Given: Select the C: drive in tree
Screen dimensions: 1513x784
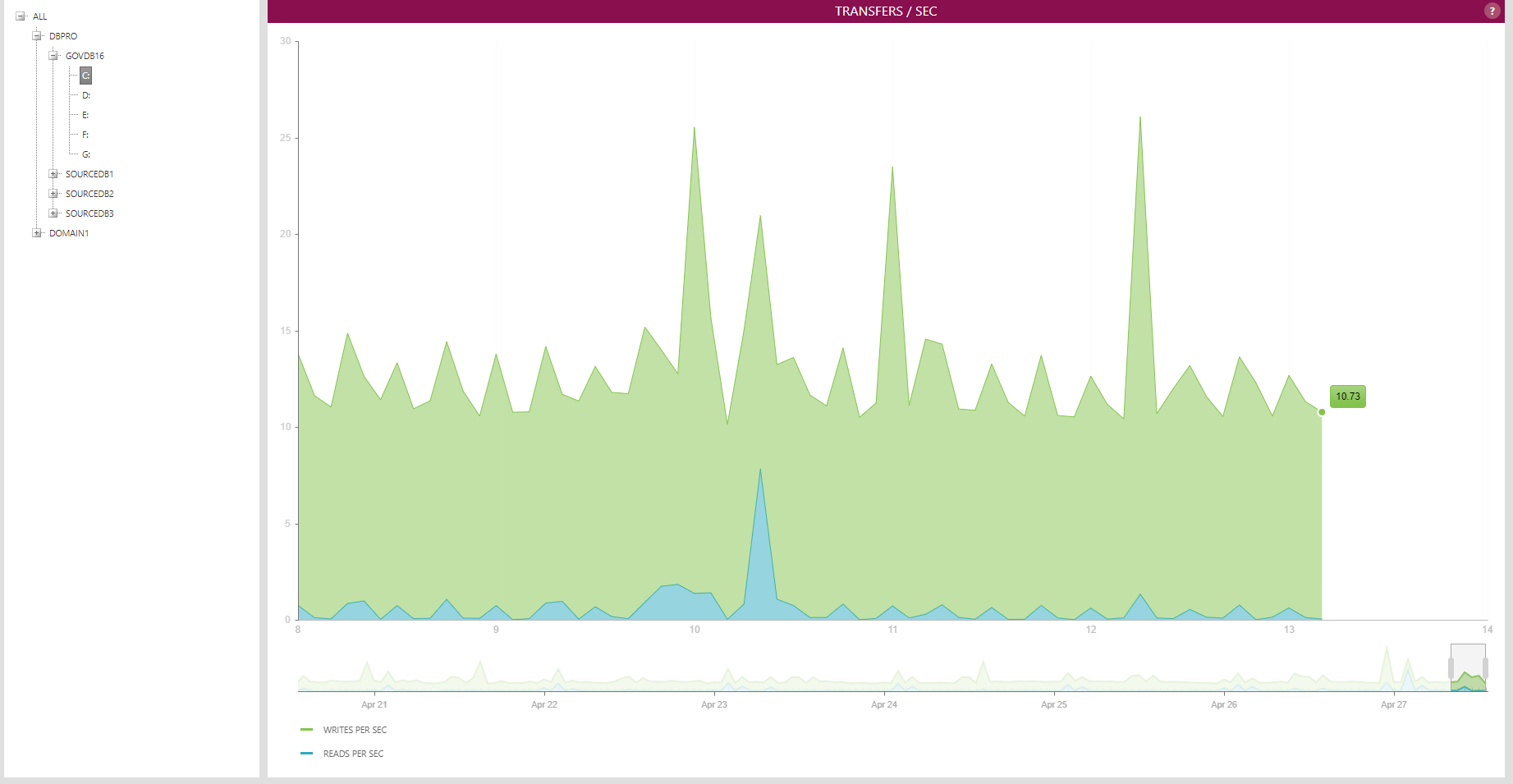Looking at the screenshot, I should click(x=85, y=76).
